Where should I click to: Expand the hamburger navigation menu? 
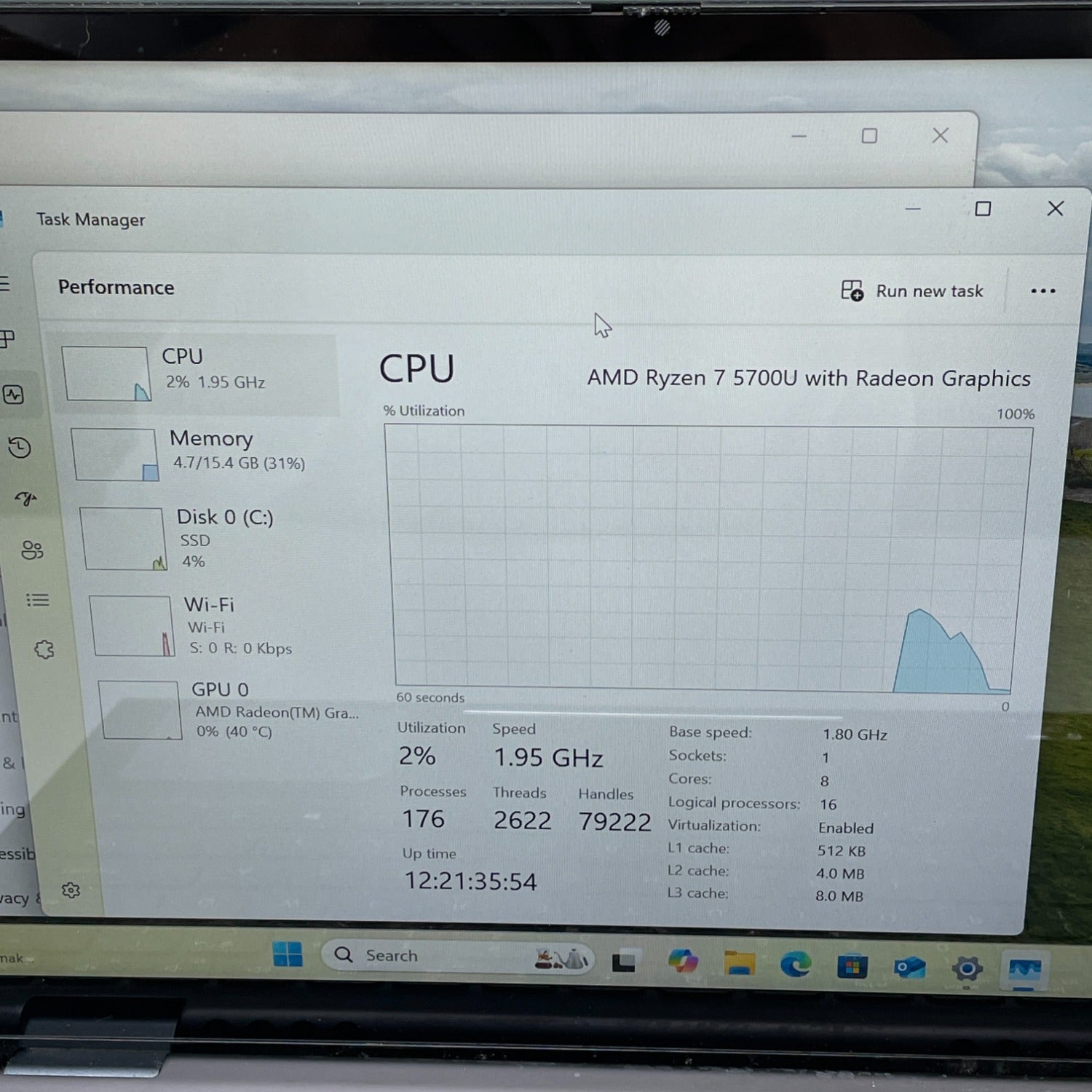coord(4,284)
